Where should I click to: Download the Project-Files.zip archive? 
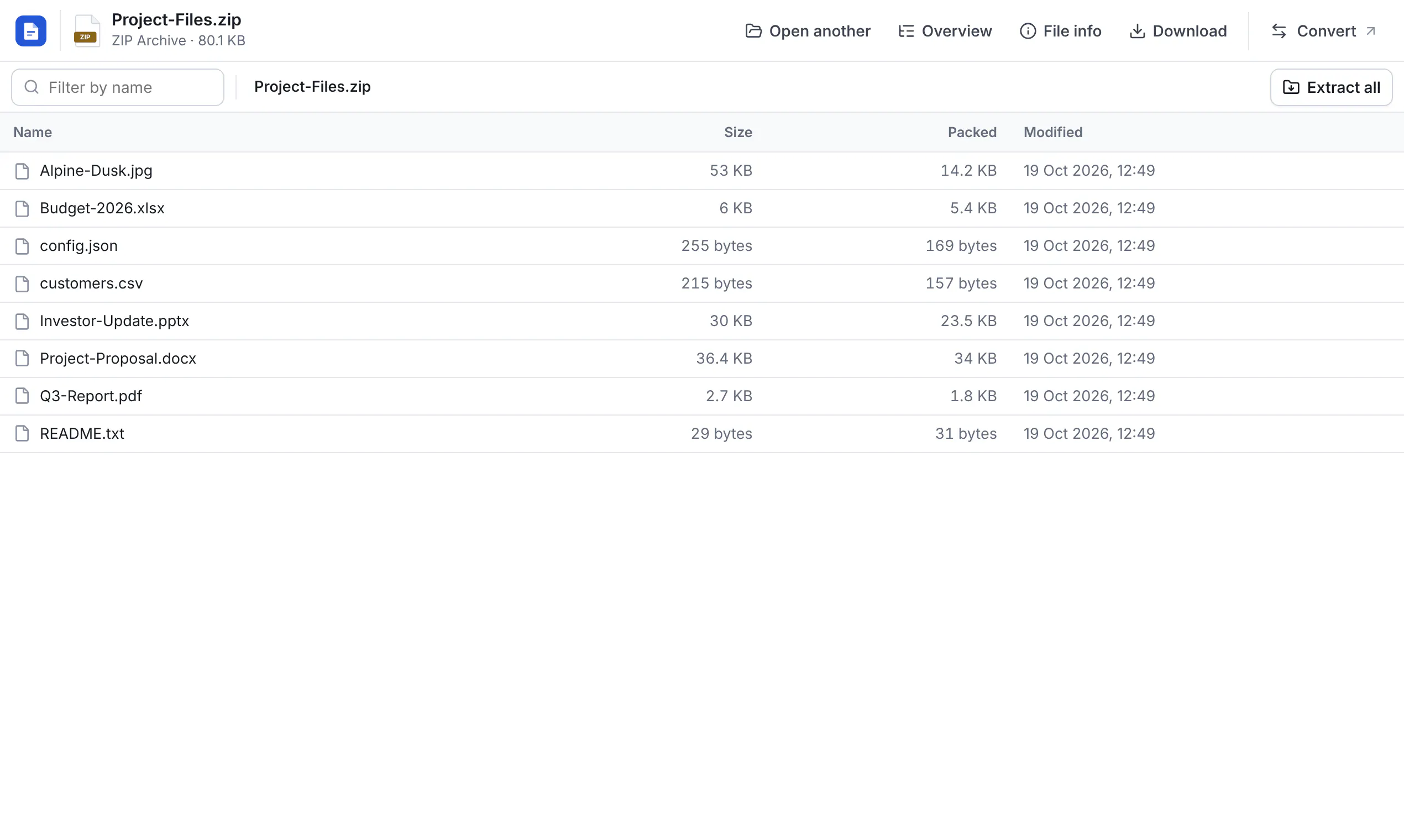click(1178, 30)
